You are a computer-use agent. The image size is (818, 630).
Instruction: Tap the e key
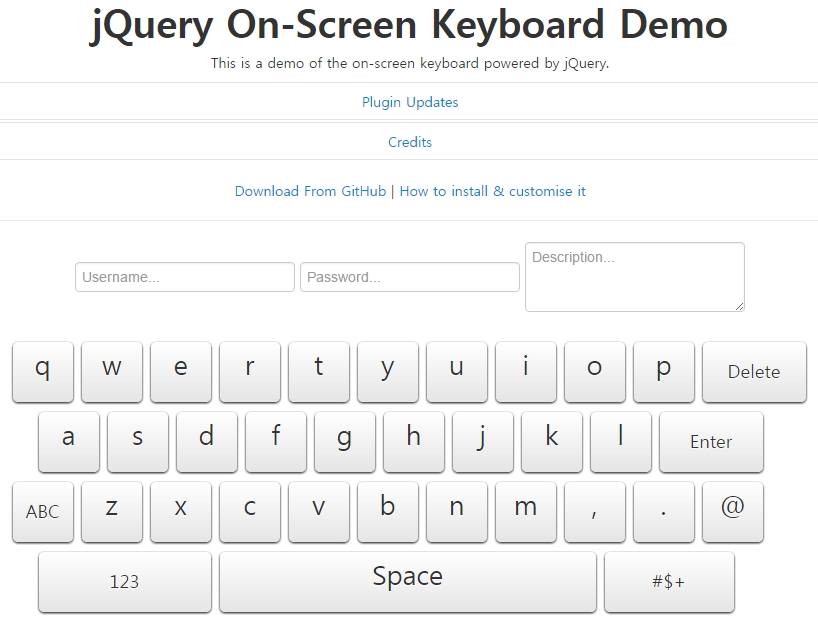[x=181, y=372]
